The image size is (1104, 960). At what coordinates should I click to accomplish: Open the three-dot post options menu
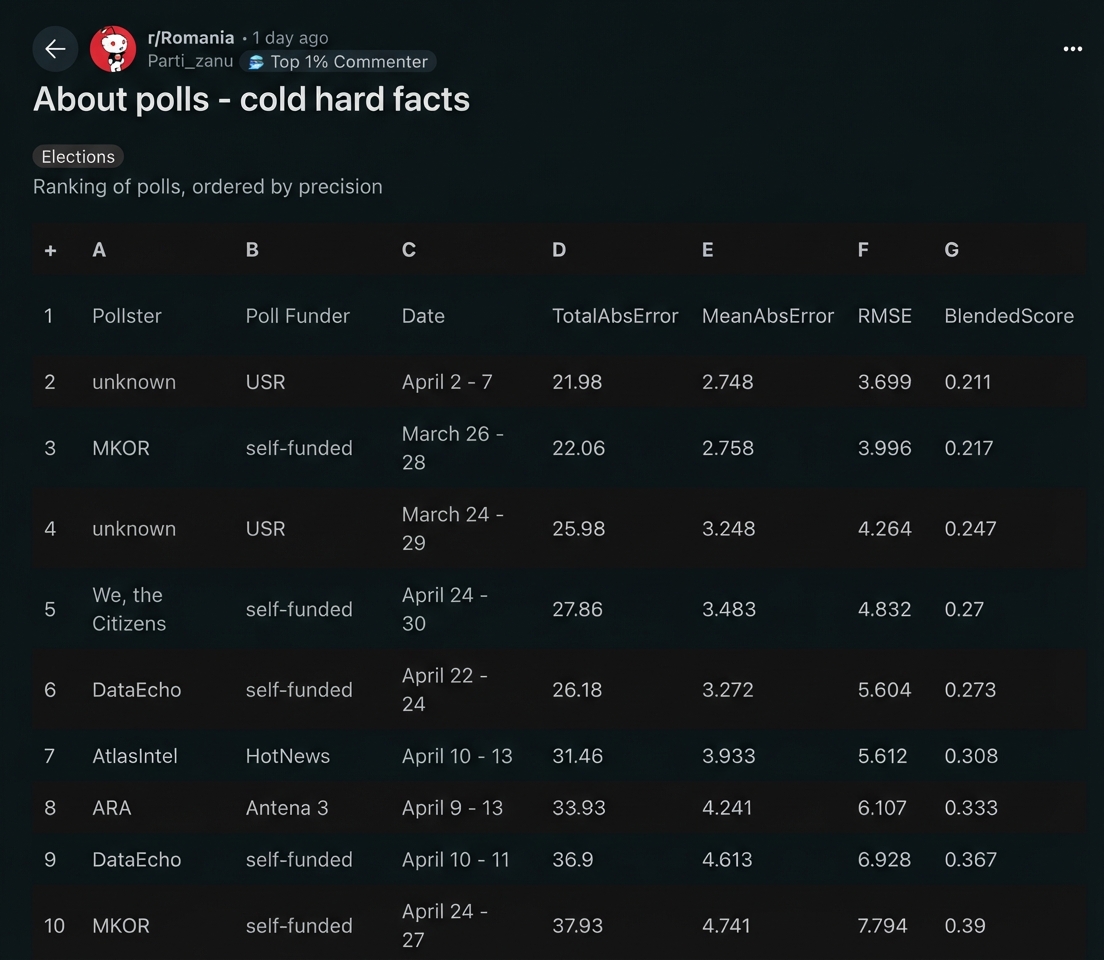tap(1072, 49)
